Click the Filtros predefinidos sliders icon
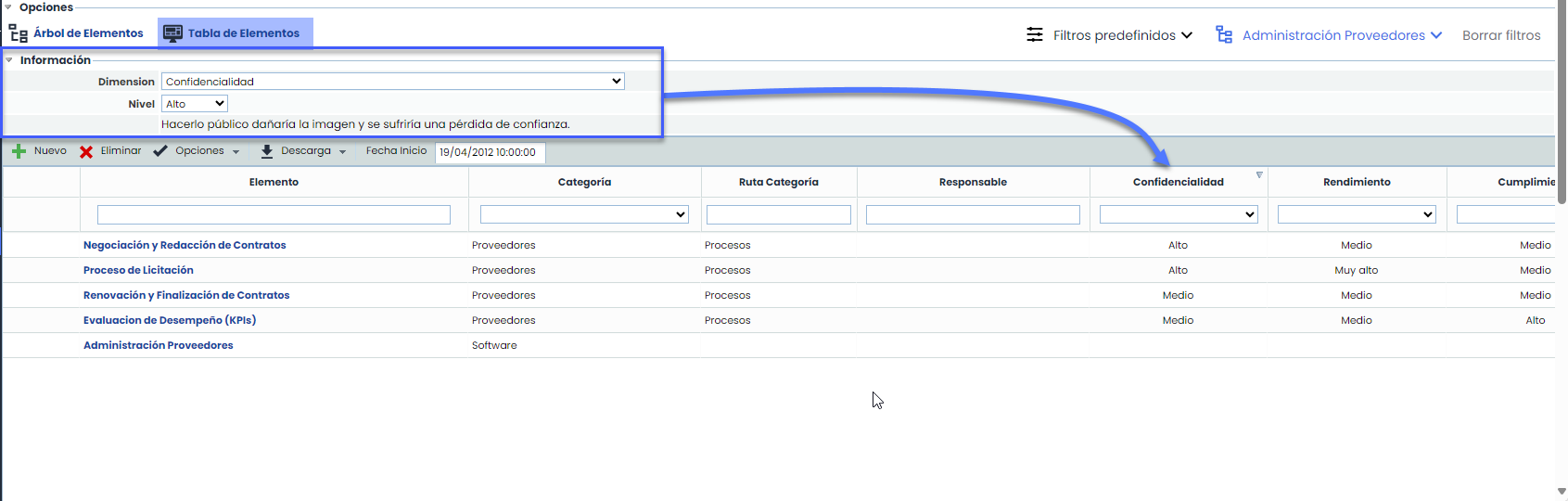Viewport: 1568px width, 501px height. (1035, 35)
